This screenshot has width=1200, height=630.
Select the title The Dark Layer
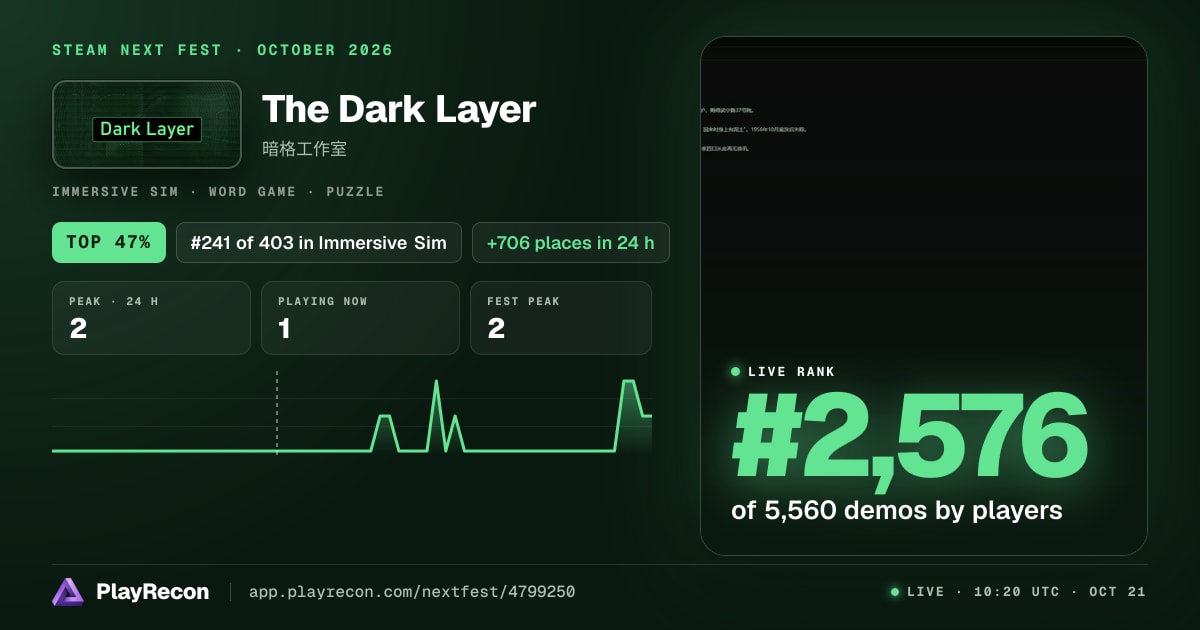tap(399, 109)
